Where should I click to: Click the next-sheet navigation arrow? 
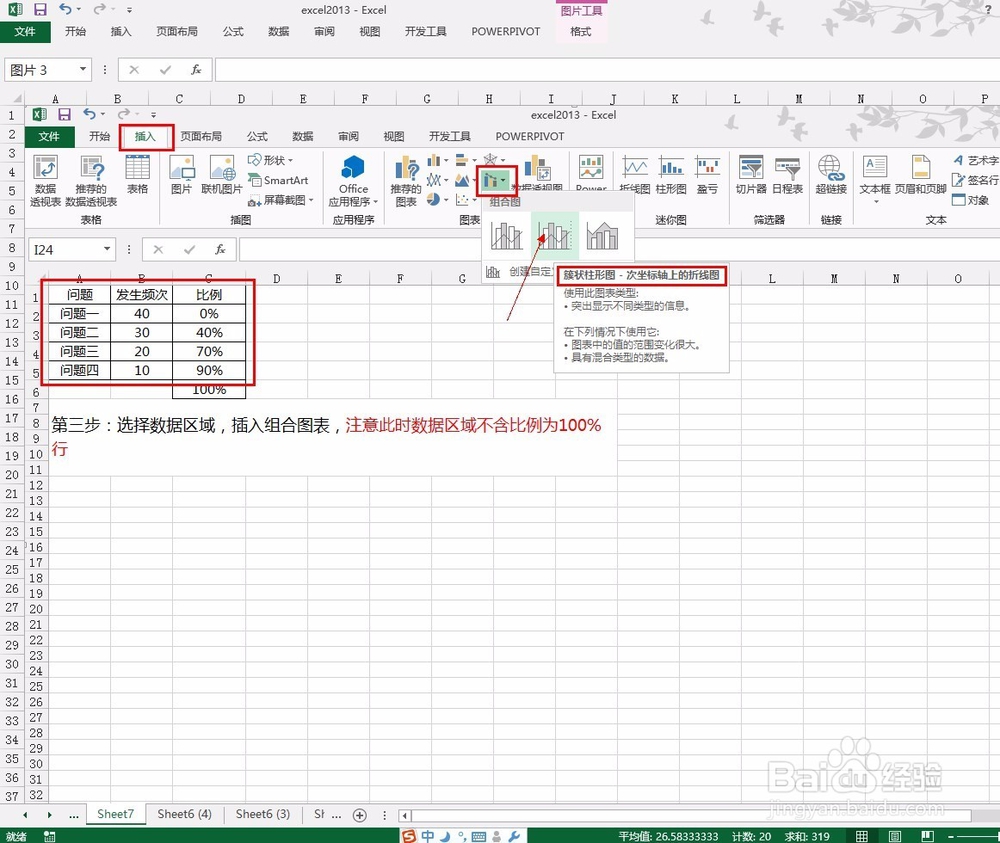click(49, 815)
